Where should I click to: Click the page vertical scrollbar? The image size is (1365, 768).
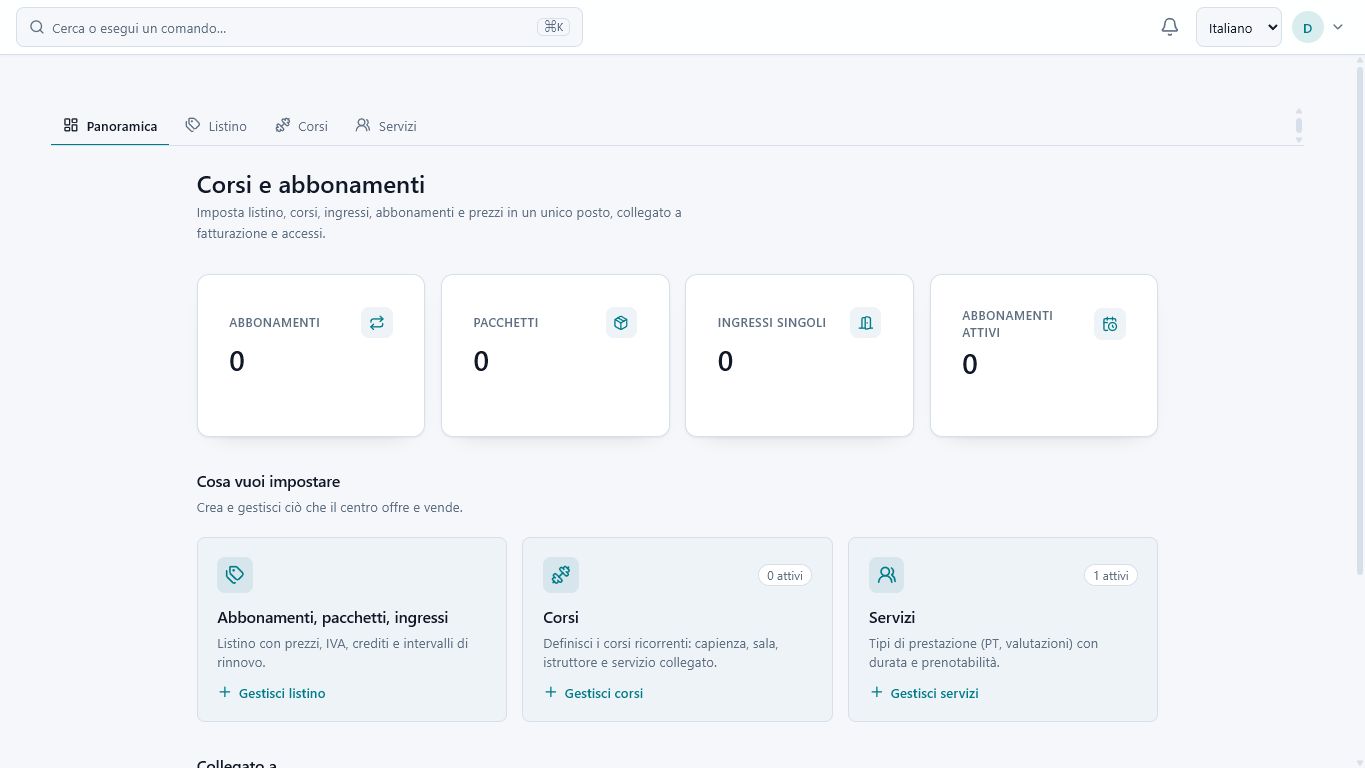pos(1360,320)
